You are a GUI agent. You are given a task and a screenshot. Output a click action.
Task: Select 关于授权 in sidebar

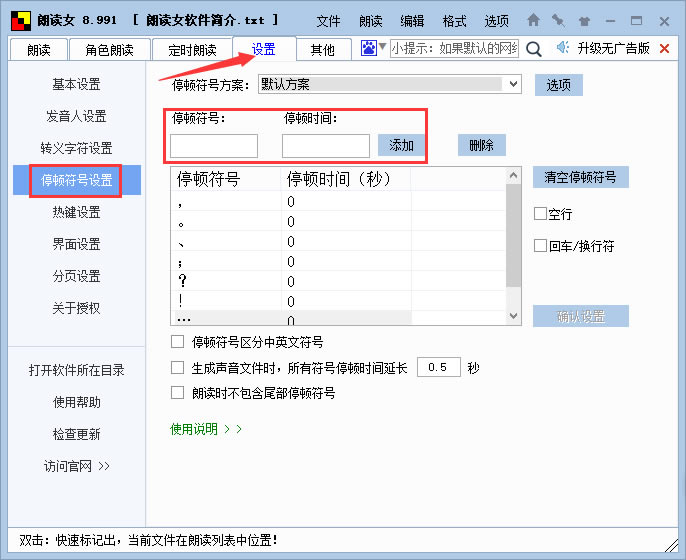click(77, 308)
